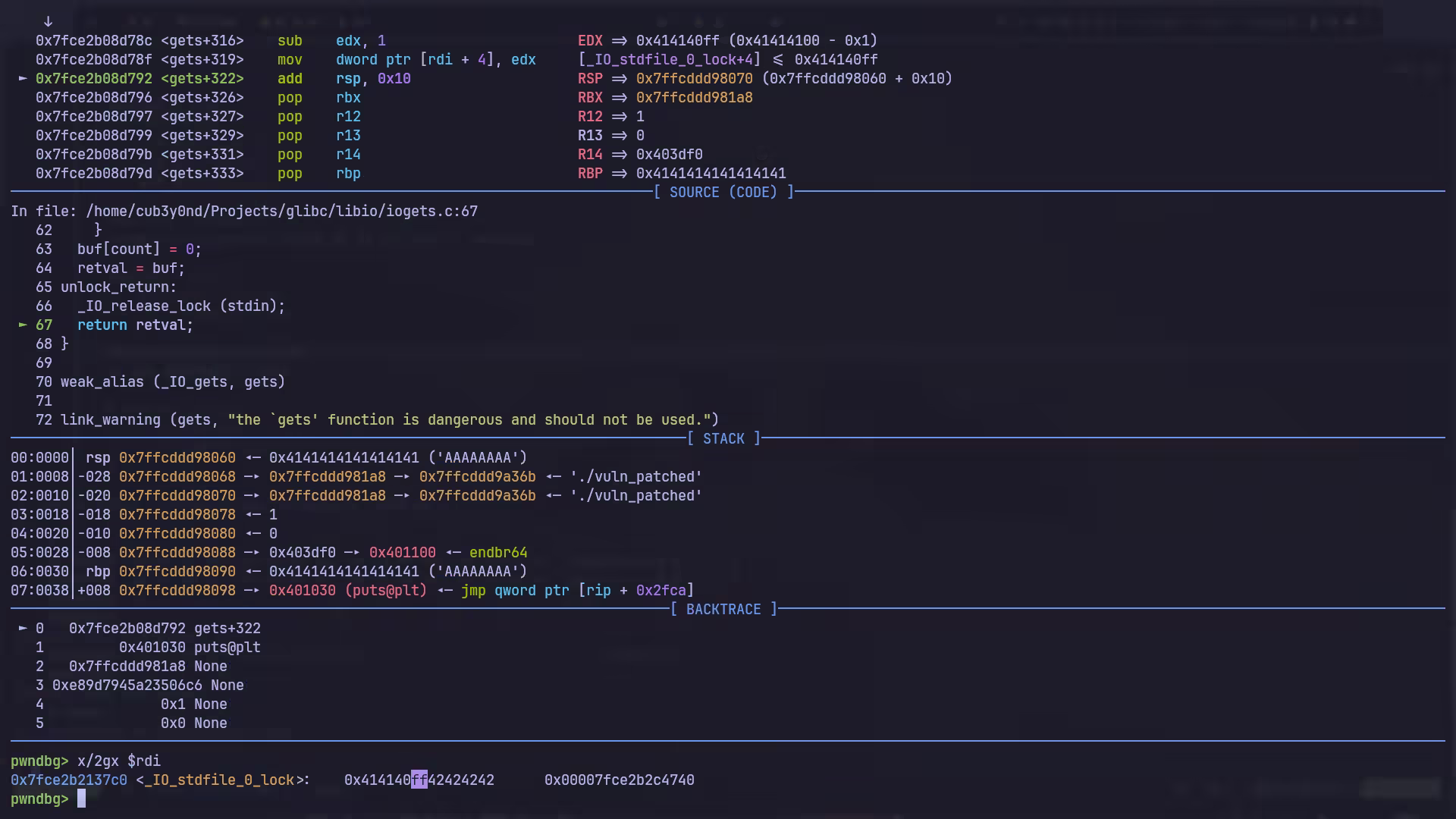Click the _IO_stdfile_0_lock symbol in the memory dump

click(218, 780)
